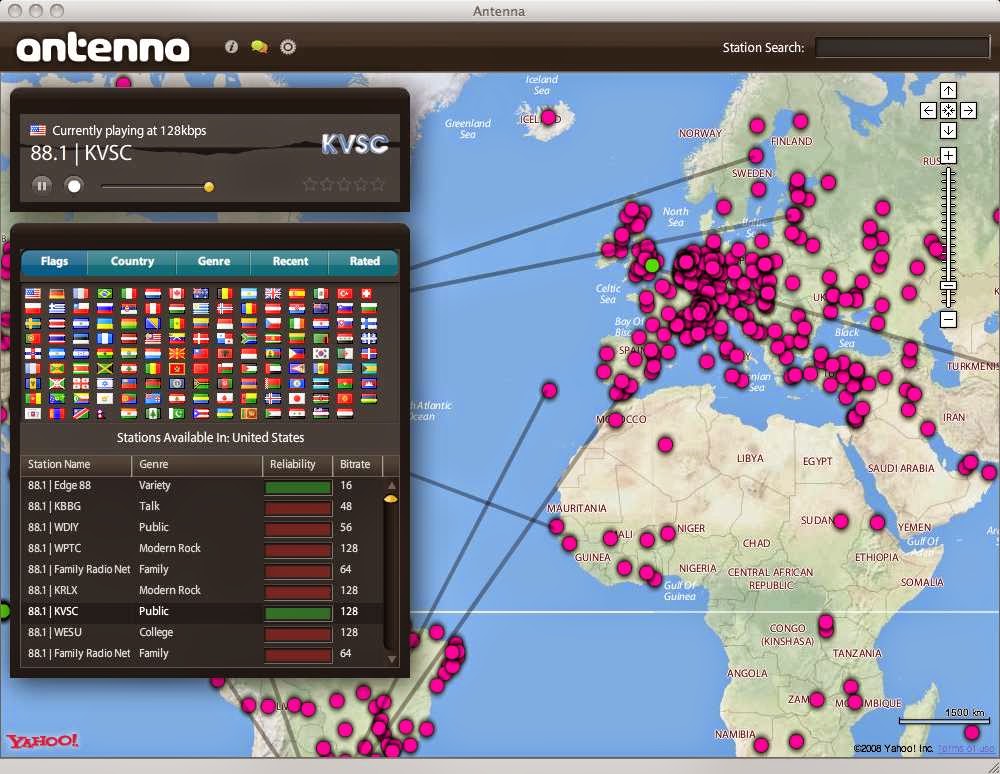The height and width of the screenshot is (774, 1000).
Task: Zoom in with the plus button
Action: tap(948, 156)
